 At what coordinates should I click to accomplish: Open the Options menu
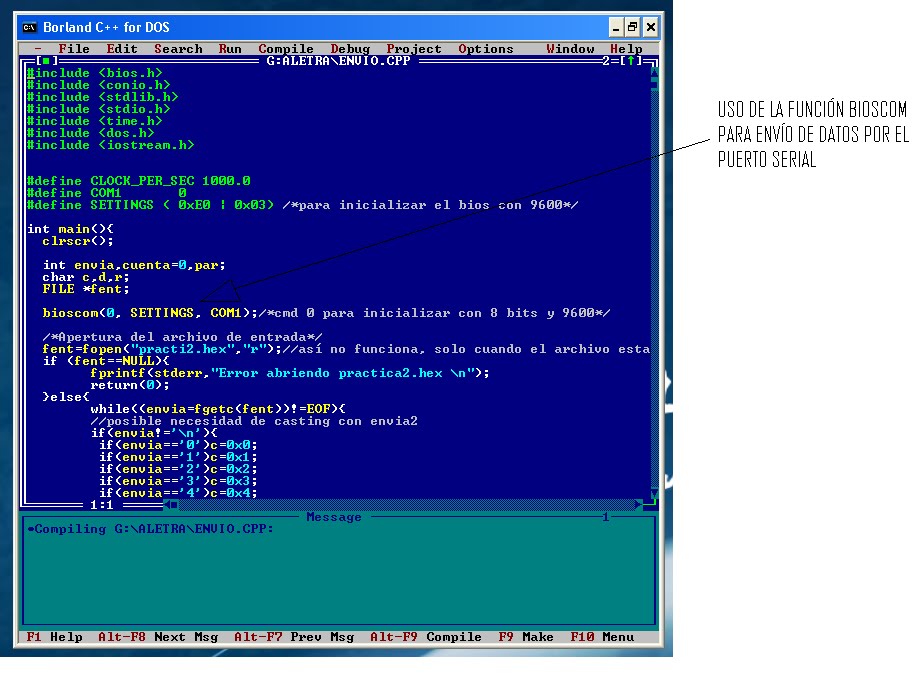[486, 48]
